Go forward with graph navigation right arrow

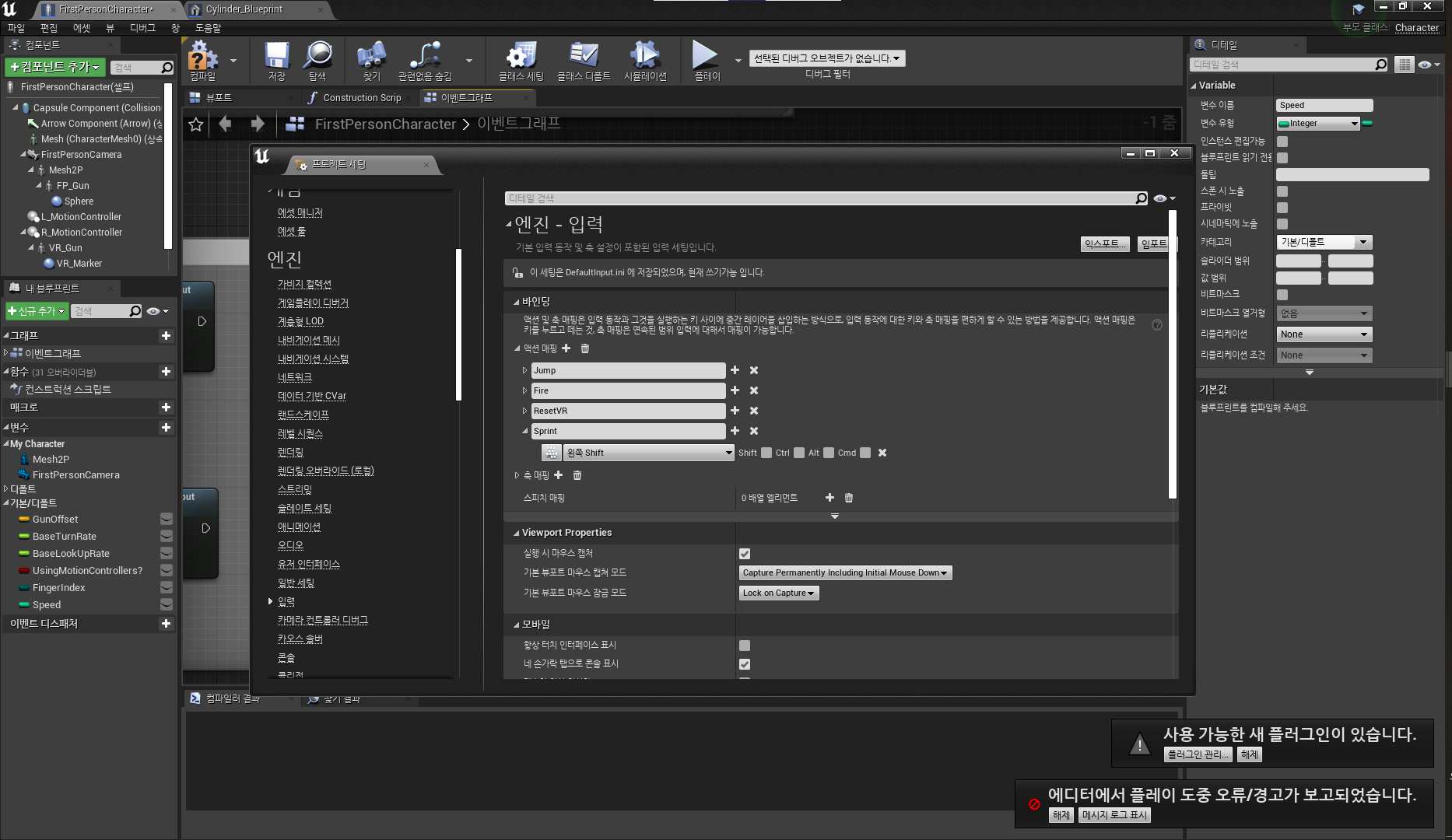[258, 124]
